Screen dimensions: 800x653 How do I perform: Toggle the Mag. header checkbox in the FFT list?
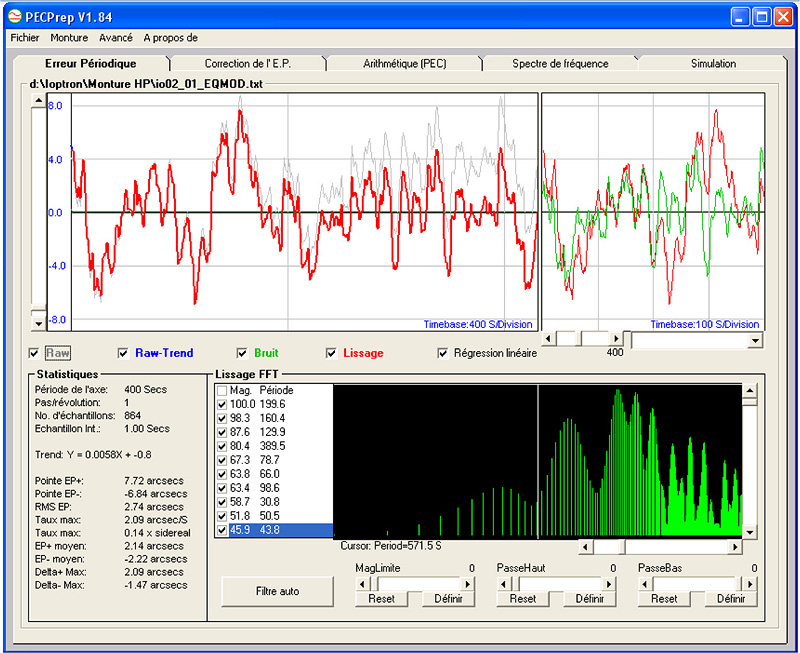(x=222, y=391)
